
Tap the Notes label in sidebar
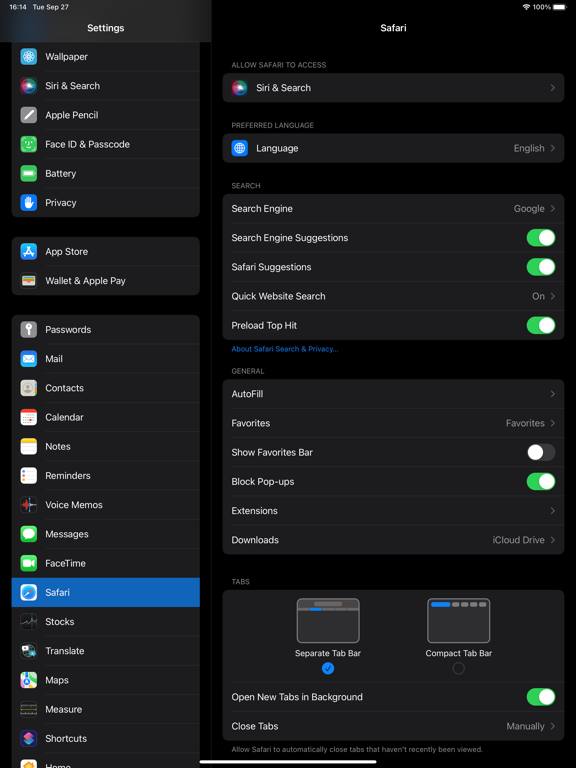(58, 446)
